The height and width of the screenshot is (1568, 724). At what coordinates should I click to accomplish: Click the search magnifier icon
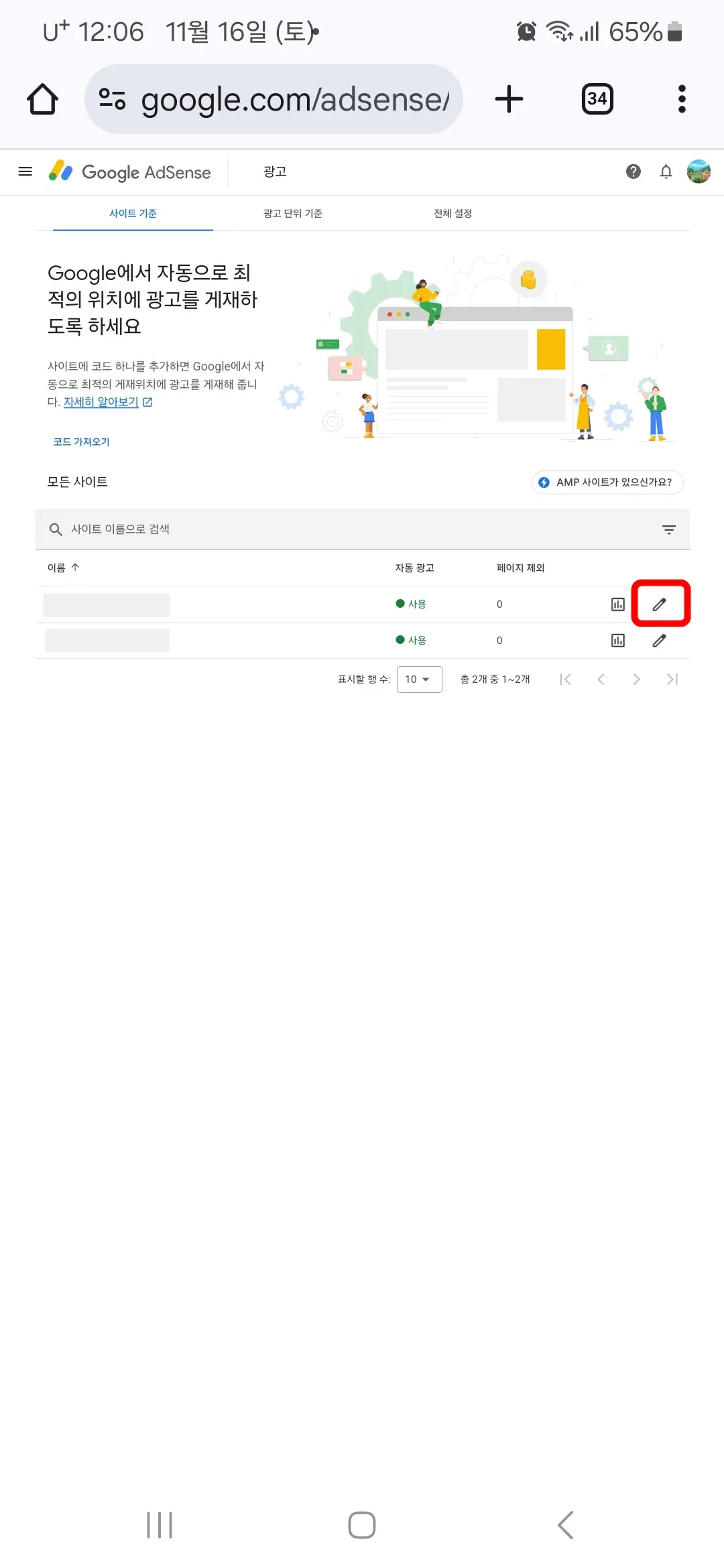coord(56,529)
